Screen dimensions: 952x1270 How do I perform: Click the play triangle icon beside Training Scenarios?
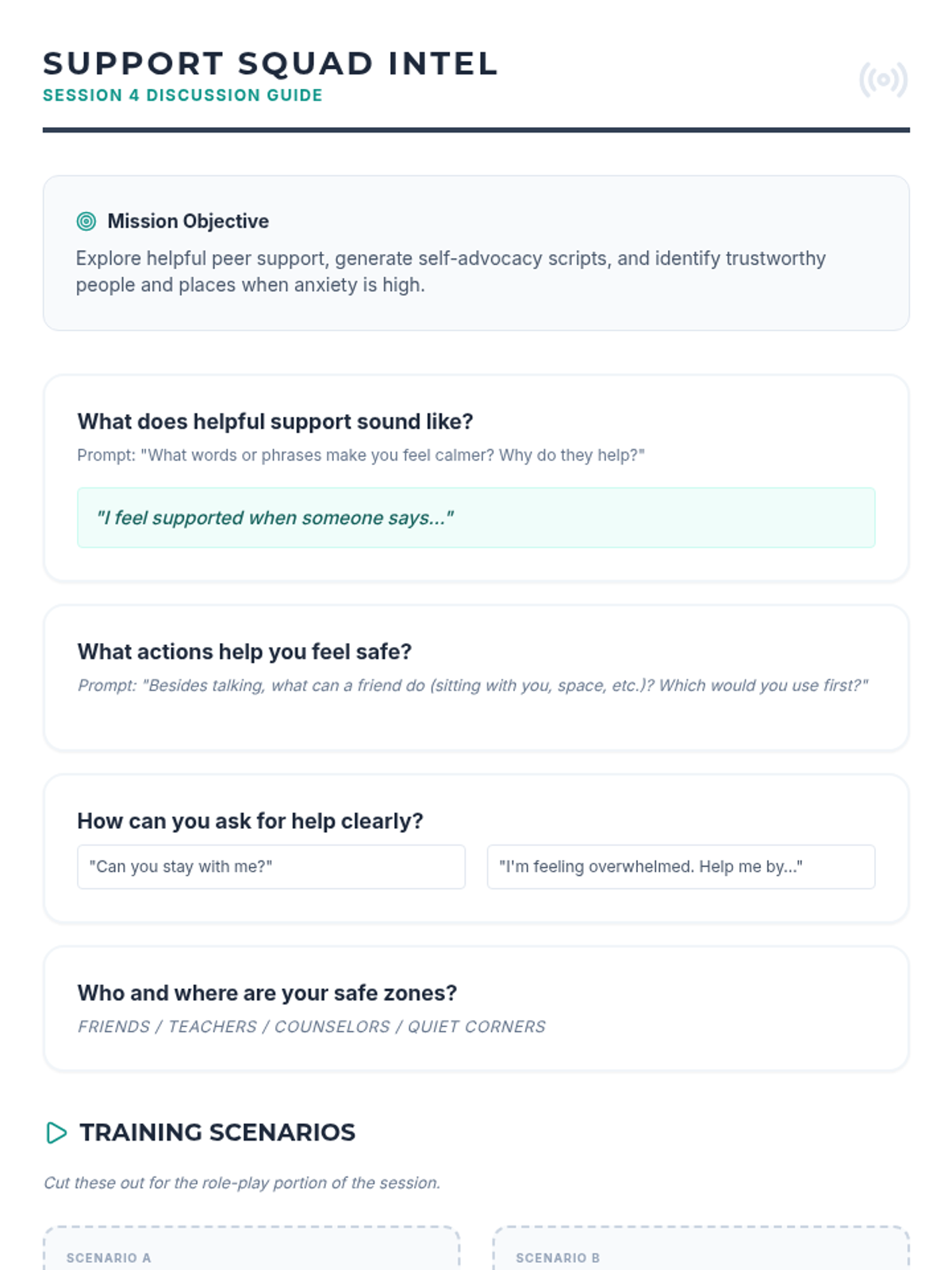[56, 1133]
